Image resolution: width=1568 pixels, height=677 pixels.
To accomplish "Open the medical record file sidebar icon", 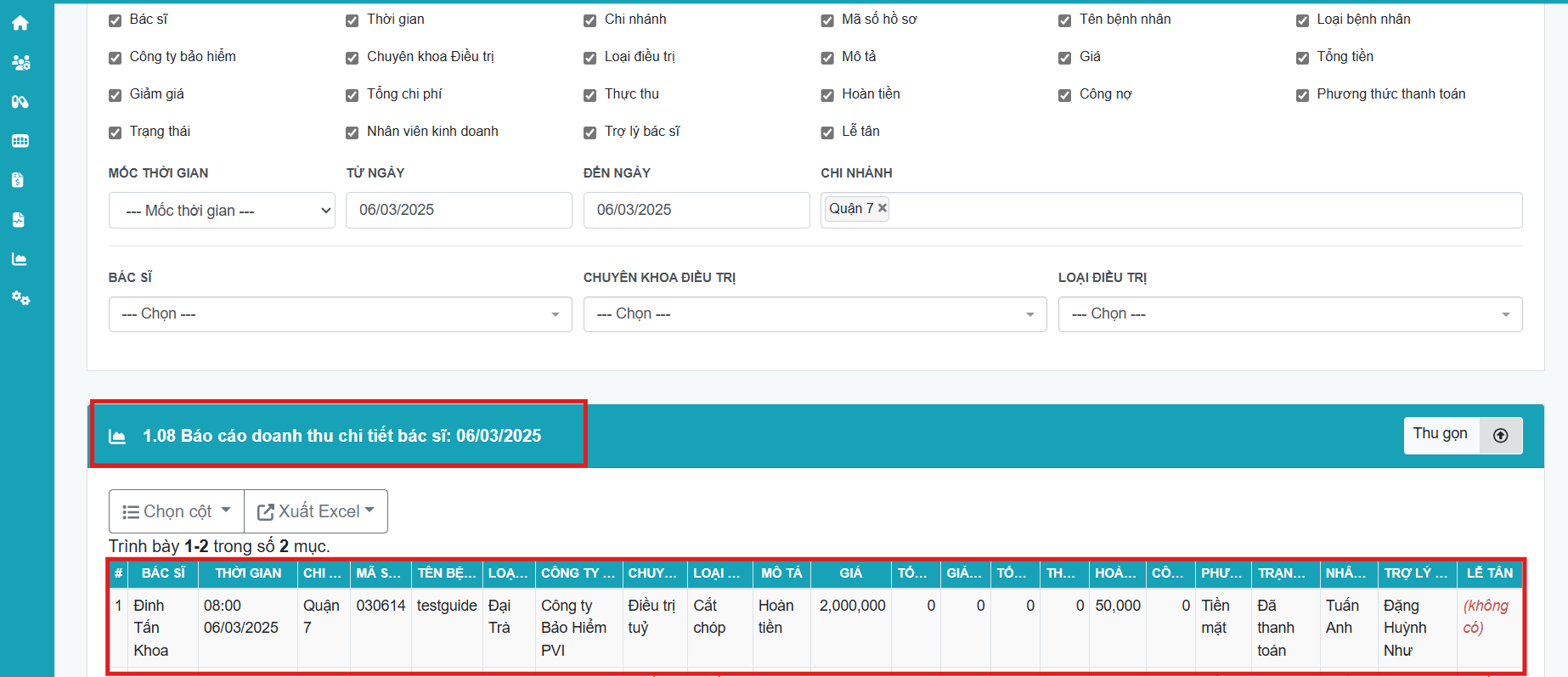I will 19,220.
